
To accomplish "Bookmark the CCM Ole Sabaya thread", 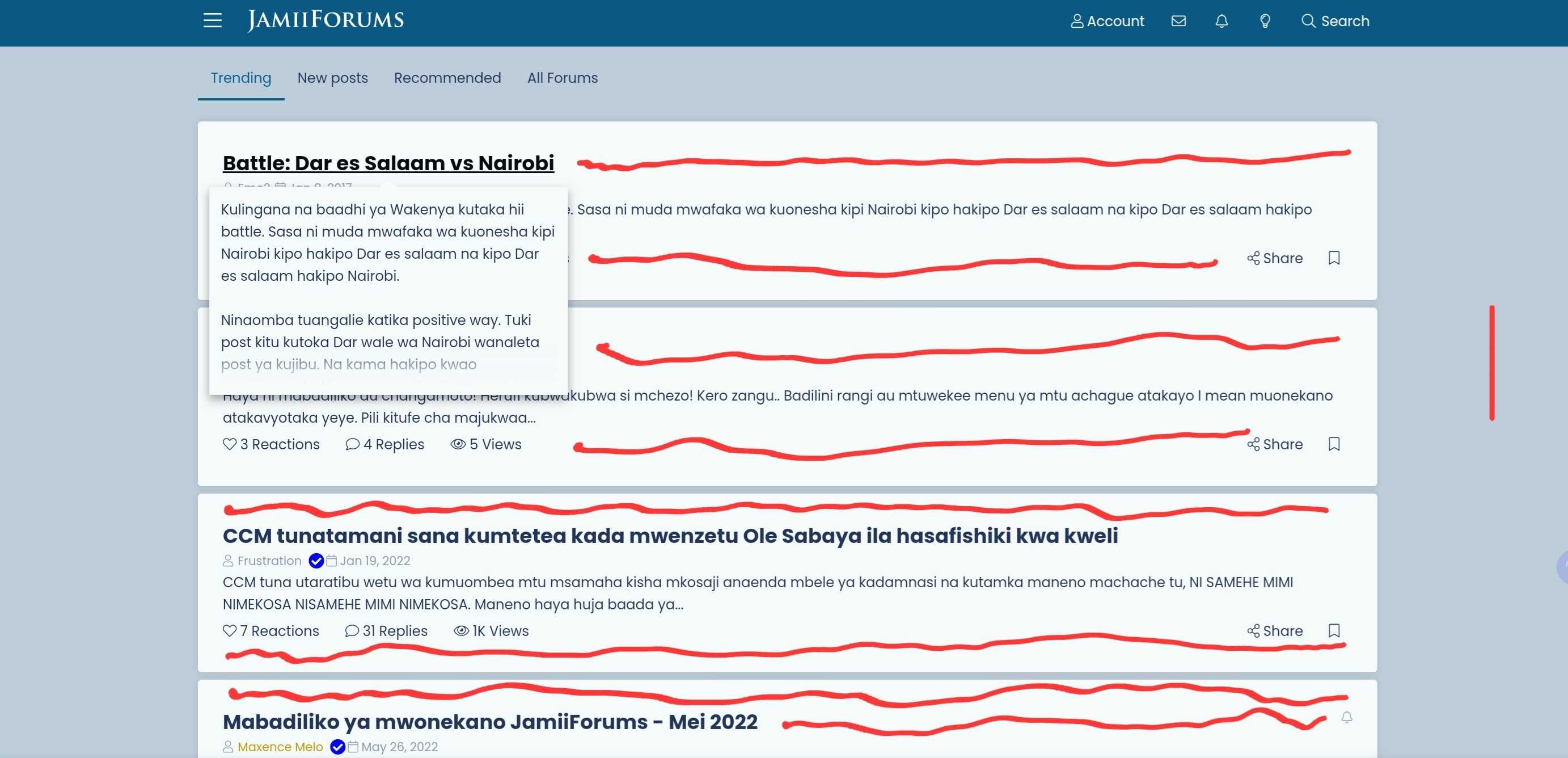I will (1334, 631).
